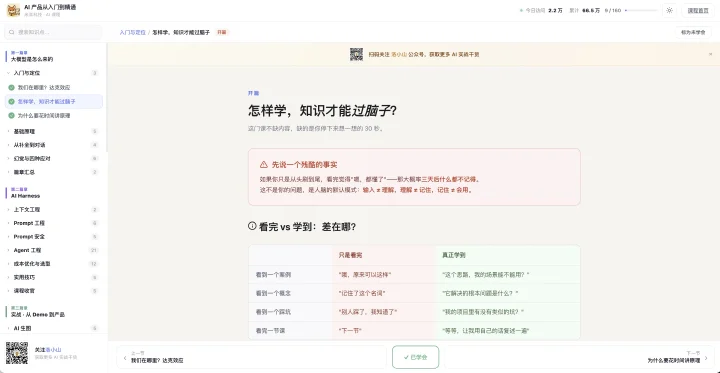Toggle the sun theme icon
The image size is (720, 373).
point(669,10)
